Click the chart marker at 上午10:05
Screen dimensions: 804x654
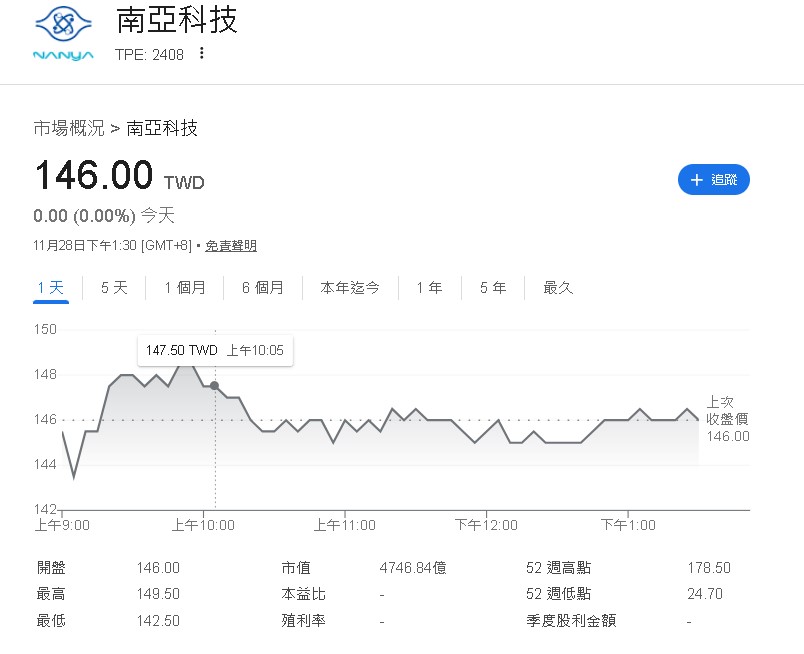(x=213, y=384)
